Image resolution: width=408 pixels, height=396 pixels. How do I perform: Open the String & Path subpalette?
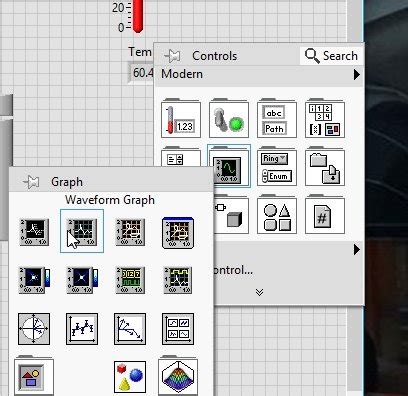(x=277, y=119)
